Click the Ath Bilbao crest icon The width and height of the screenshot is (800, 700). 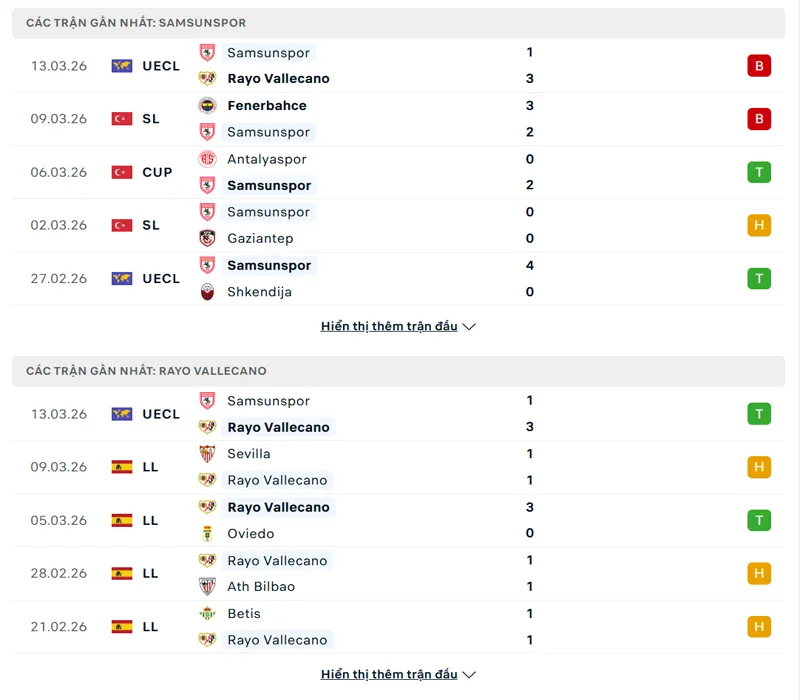tap(207, 587)
